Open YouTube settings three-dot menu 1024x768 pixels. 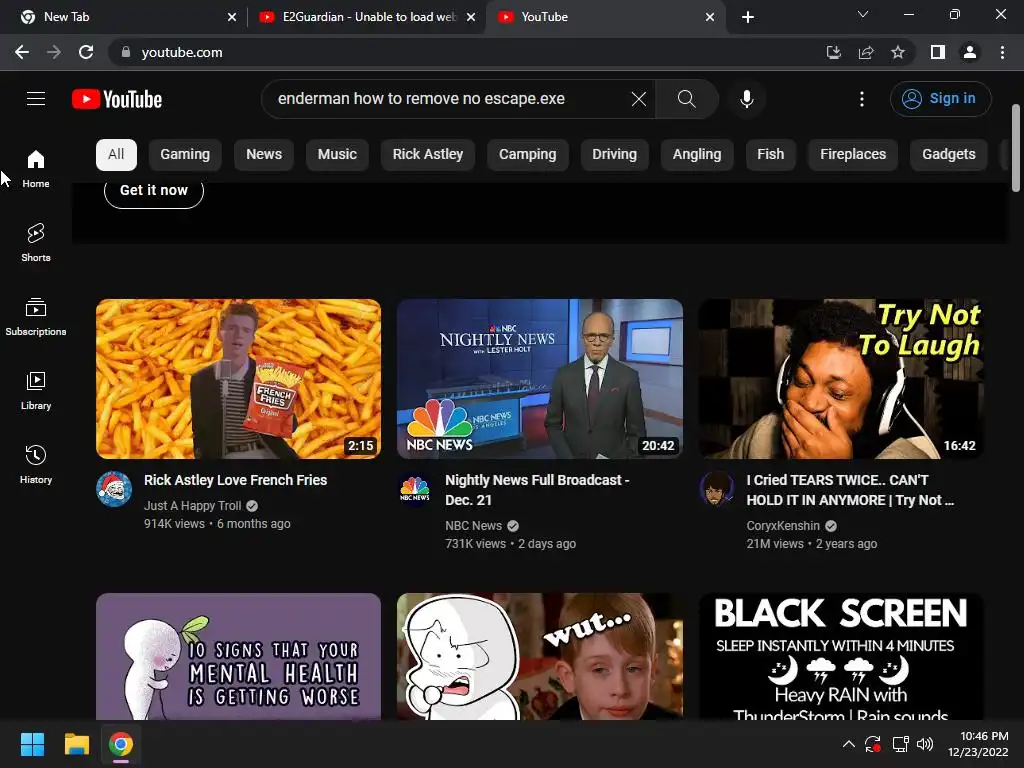pos(862,99)
